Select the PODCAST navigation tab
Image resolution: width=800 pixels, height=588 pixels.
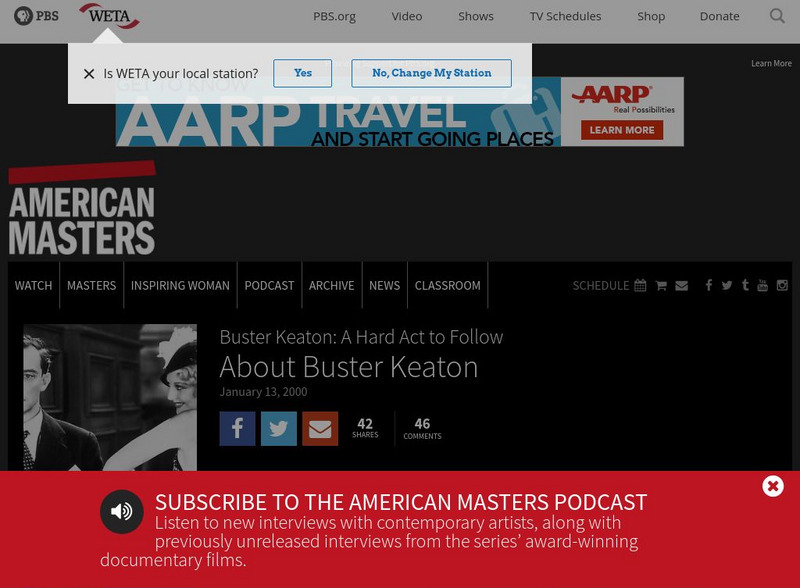click(269, 285)
